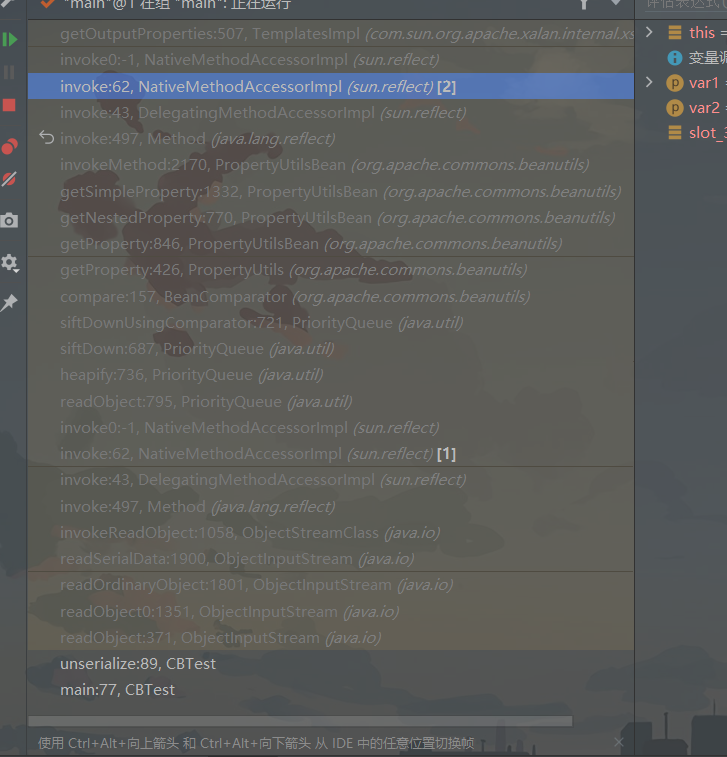The image size is (727, 757).
Task: Open the thread selector dropdown arrow
Action: click(x=615, y=4)
